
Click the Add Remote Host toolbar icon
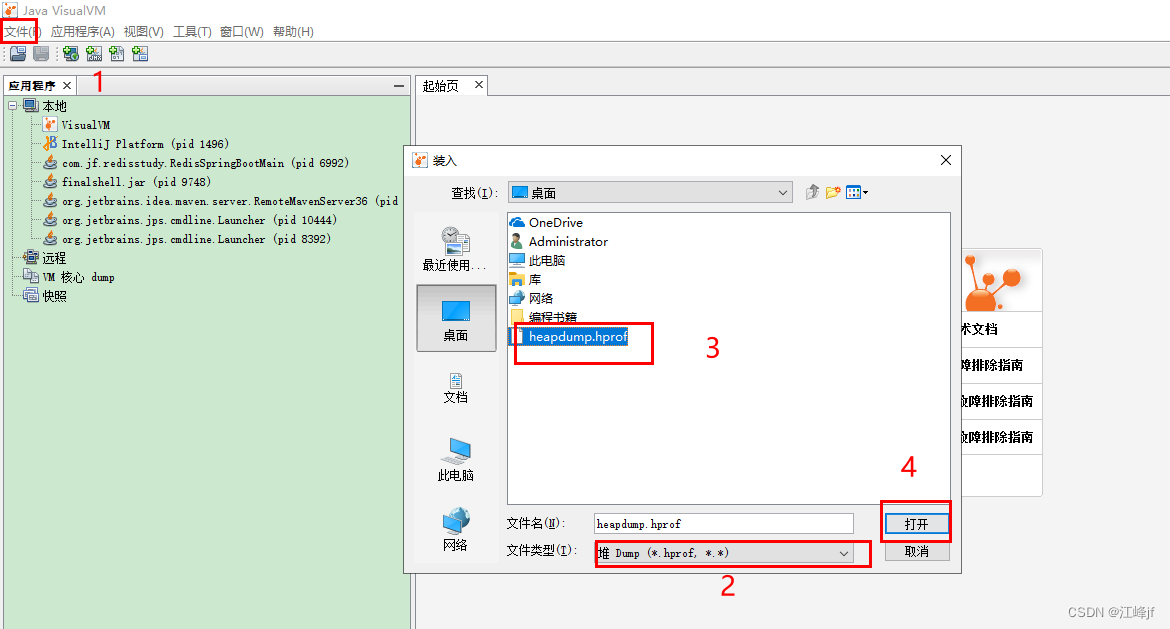[x=71, y=54]
